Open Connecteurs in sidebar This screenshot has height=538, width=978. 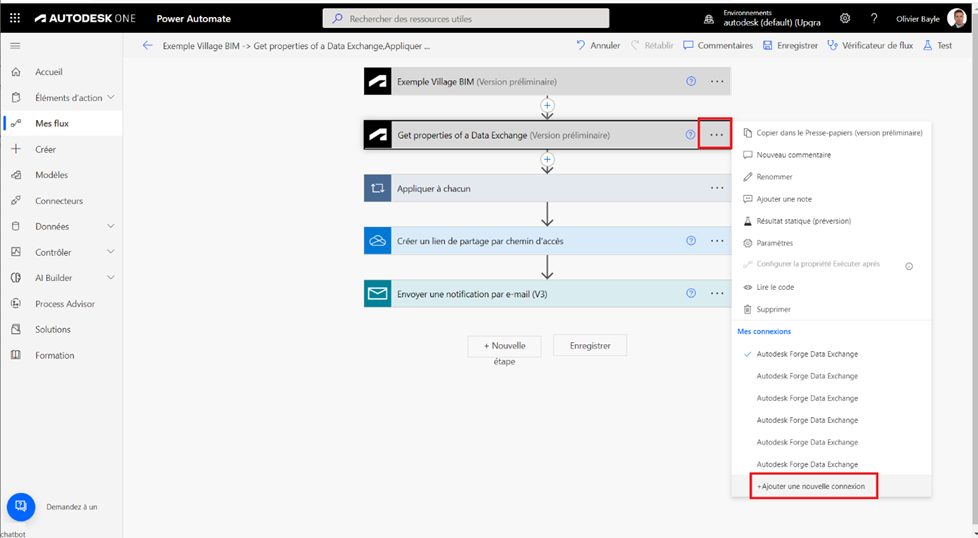[61, 201]
